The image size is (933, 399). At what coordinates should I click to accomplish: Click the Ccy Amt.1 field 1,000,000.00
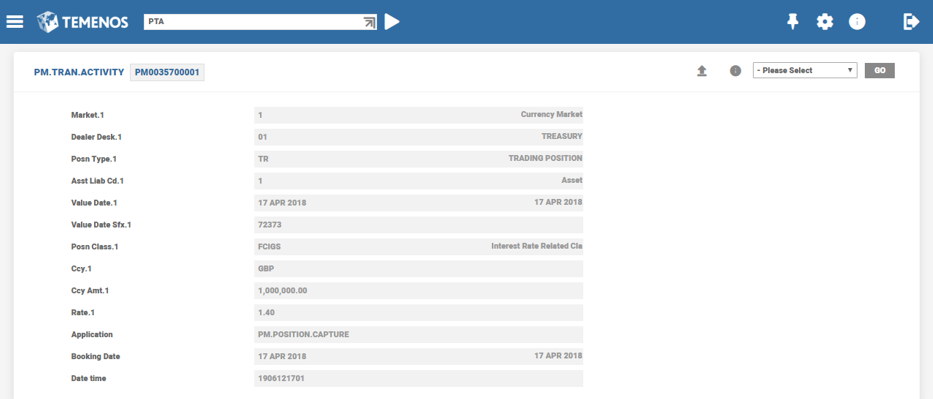418,291
